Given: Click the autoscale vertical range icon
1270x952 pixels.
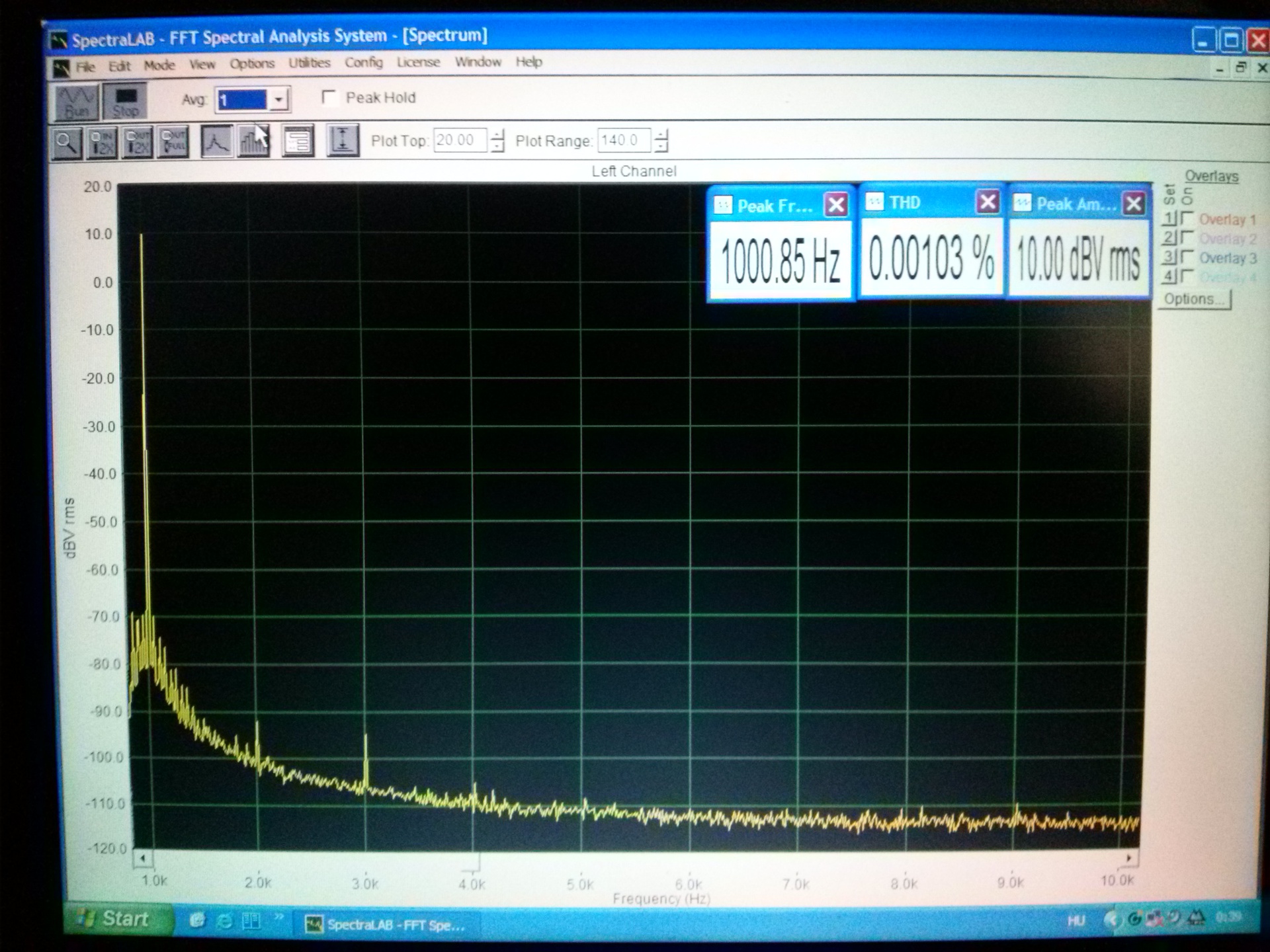Looking at the screenshot, I should (343, 140).
